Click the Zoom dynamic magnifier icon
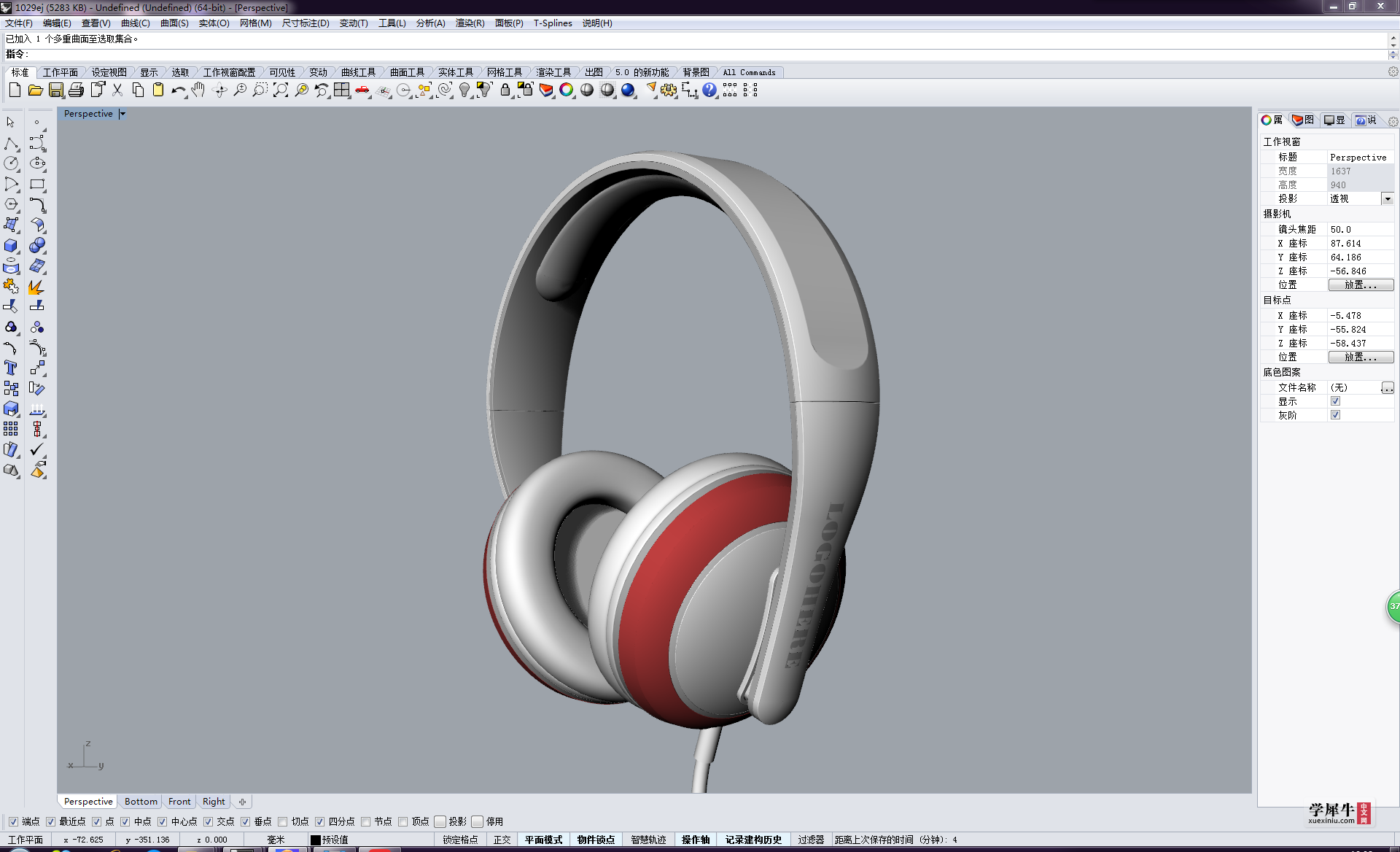 tap(240, 90)
